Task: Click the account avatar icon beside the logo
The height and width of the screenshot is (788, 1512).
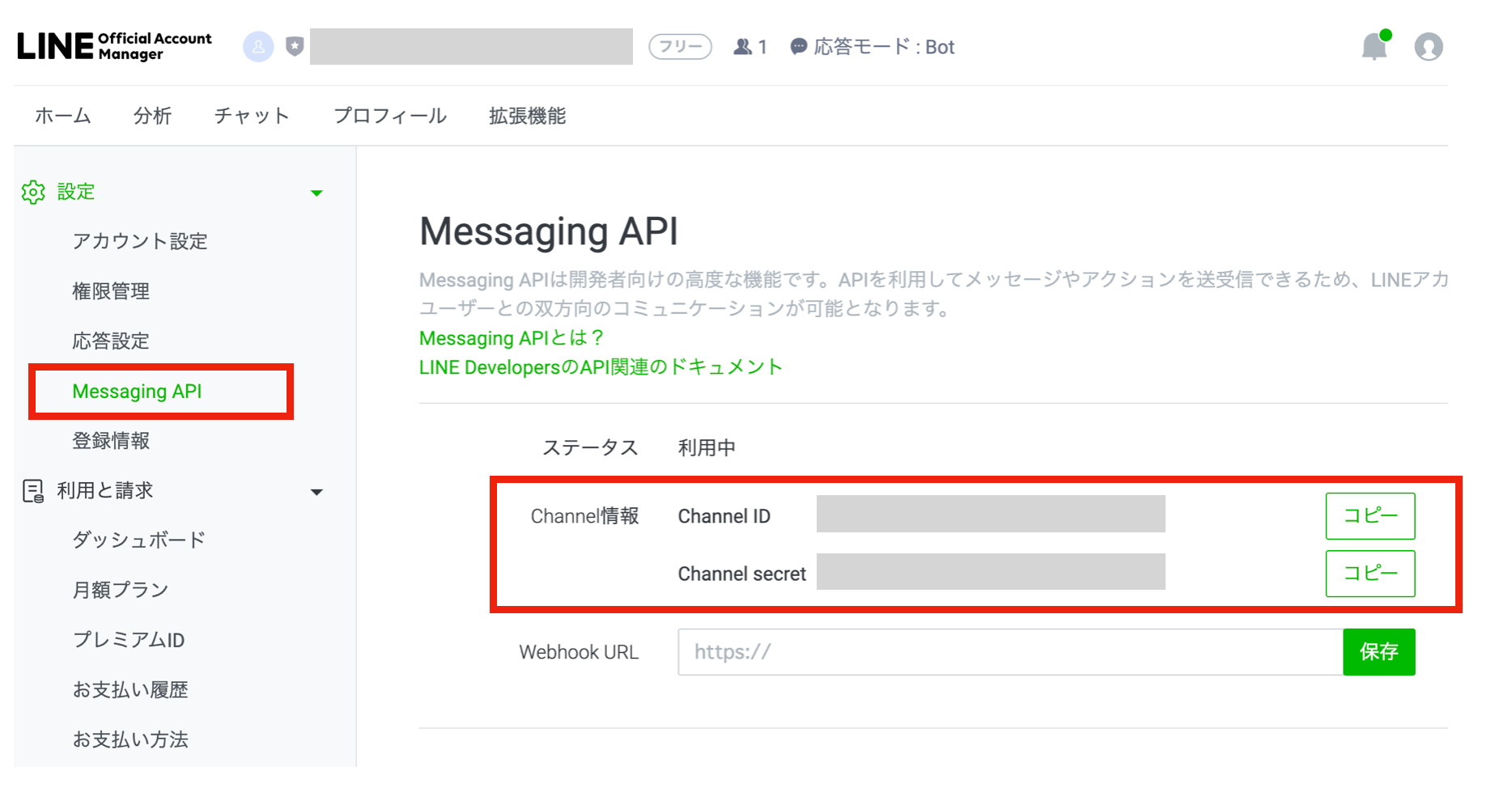Action: (258, 47)
